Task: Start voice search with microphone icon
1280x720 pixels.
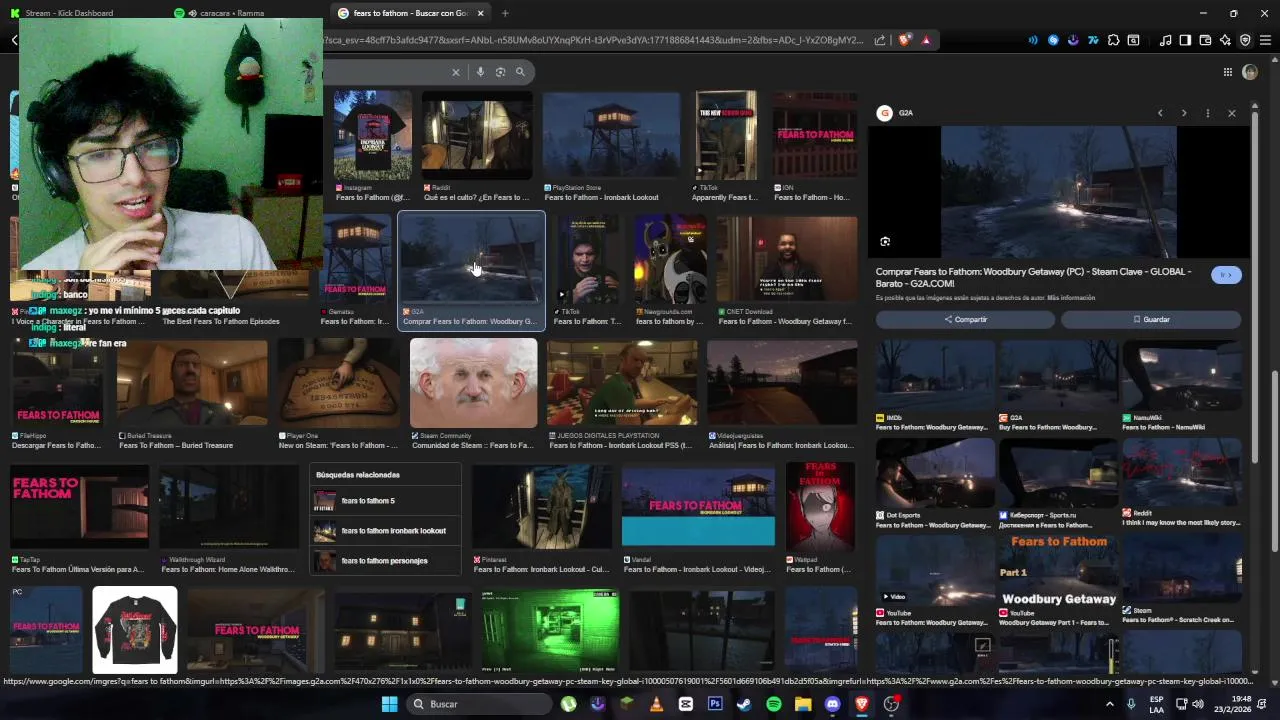Action: tap(480, 72)
